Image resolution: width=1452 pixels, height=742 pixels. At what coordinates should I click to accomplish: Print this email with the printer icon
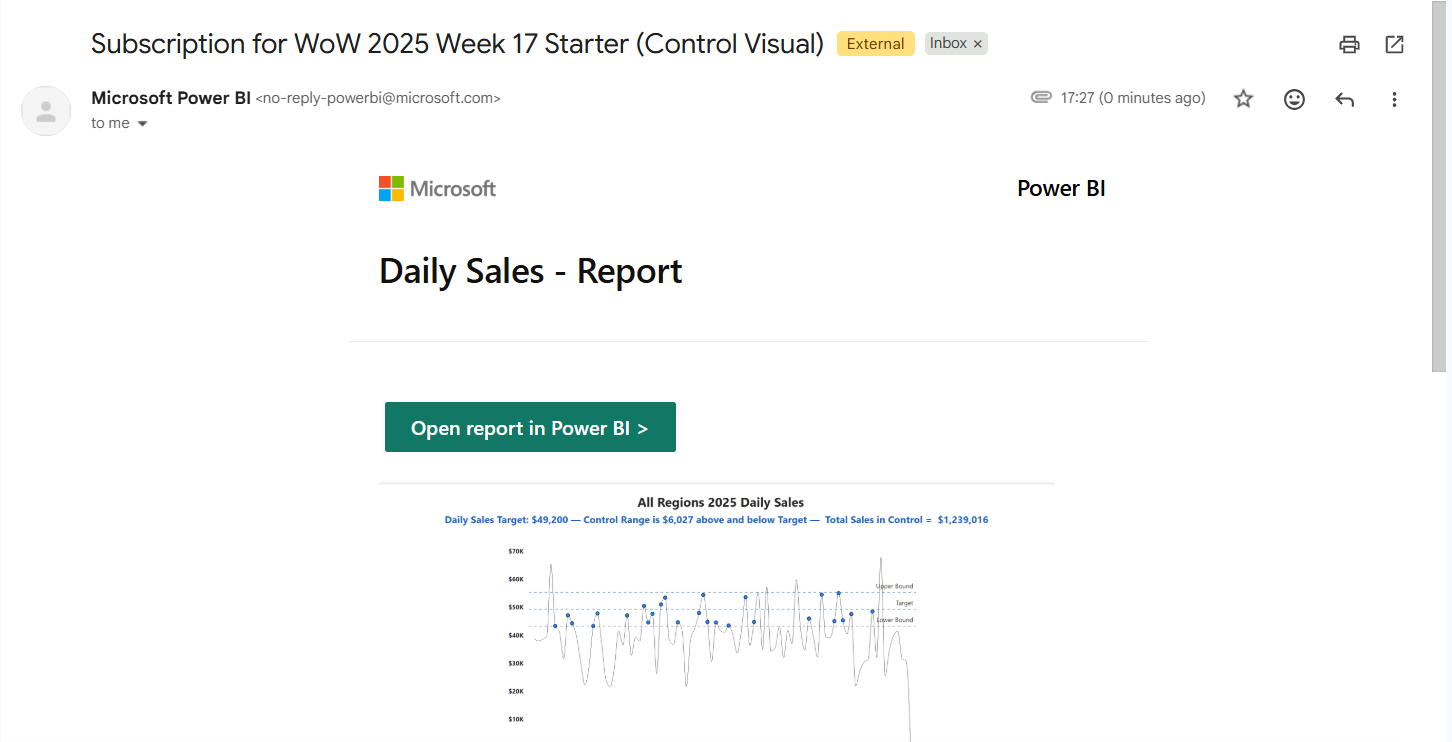1349,44
